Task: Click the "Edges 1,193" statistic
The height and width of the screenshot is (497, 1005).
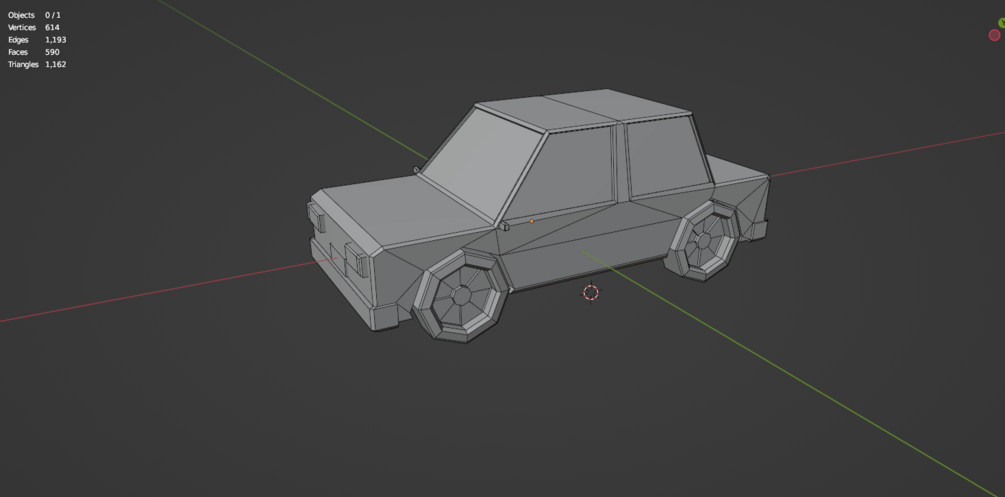Action: point(37,40)
